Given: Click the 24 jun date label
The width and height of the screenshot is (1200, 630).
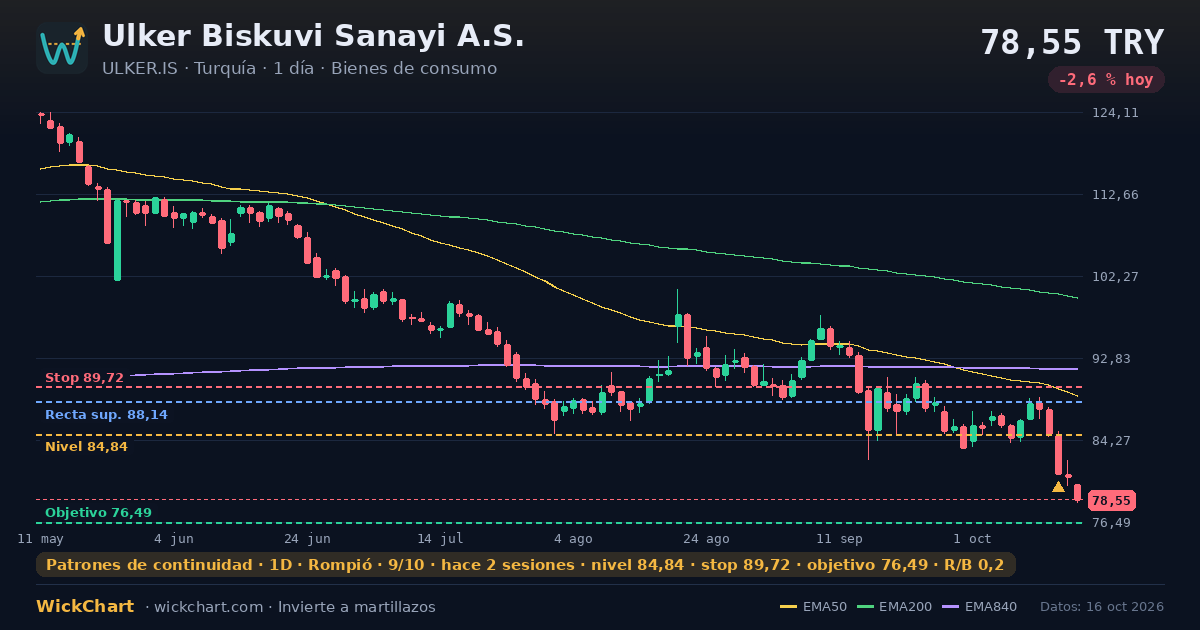Looking at the screenshot, I should [x=307, y=538].
